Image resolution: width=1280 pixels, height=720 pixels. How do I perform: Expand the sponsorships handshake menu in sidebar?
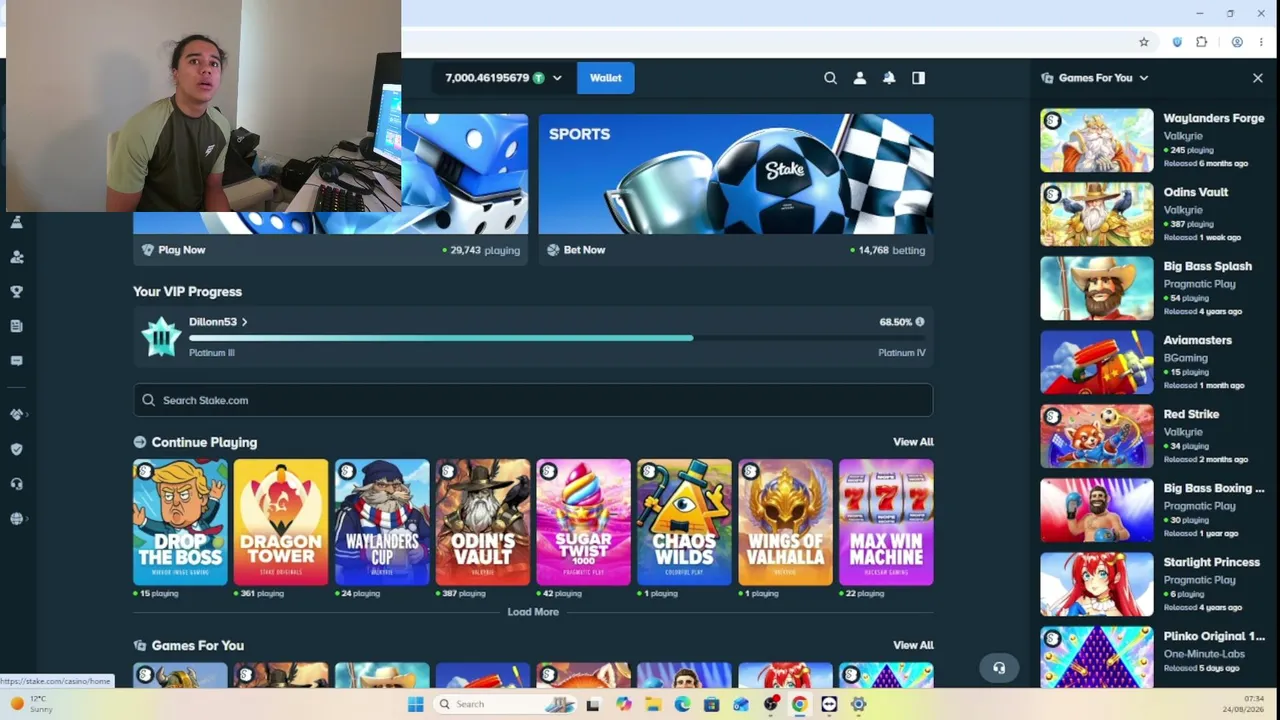pyautogui.click(x=17, y=414)
